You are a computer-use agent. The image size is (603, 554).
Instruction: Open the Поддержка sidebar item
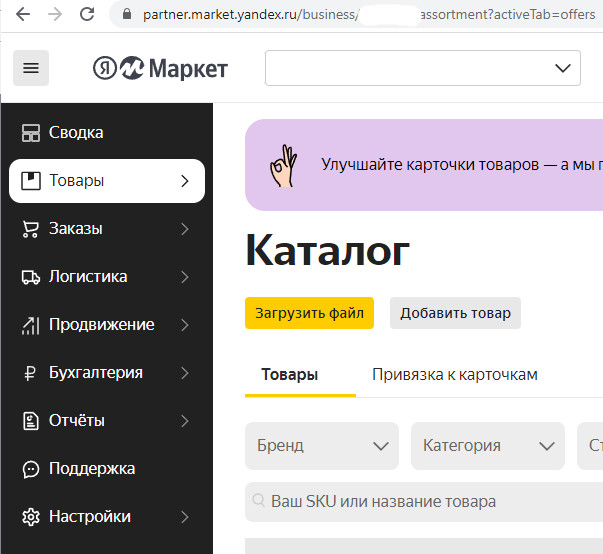pos(107,469)
